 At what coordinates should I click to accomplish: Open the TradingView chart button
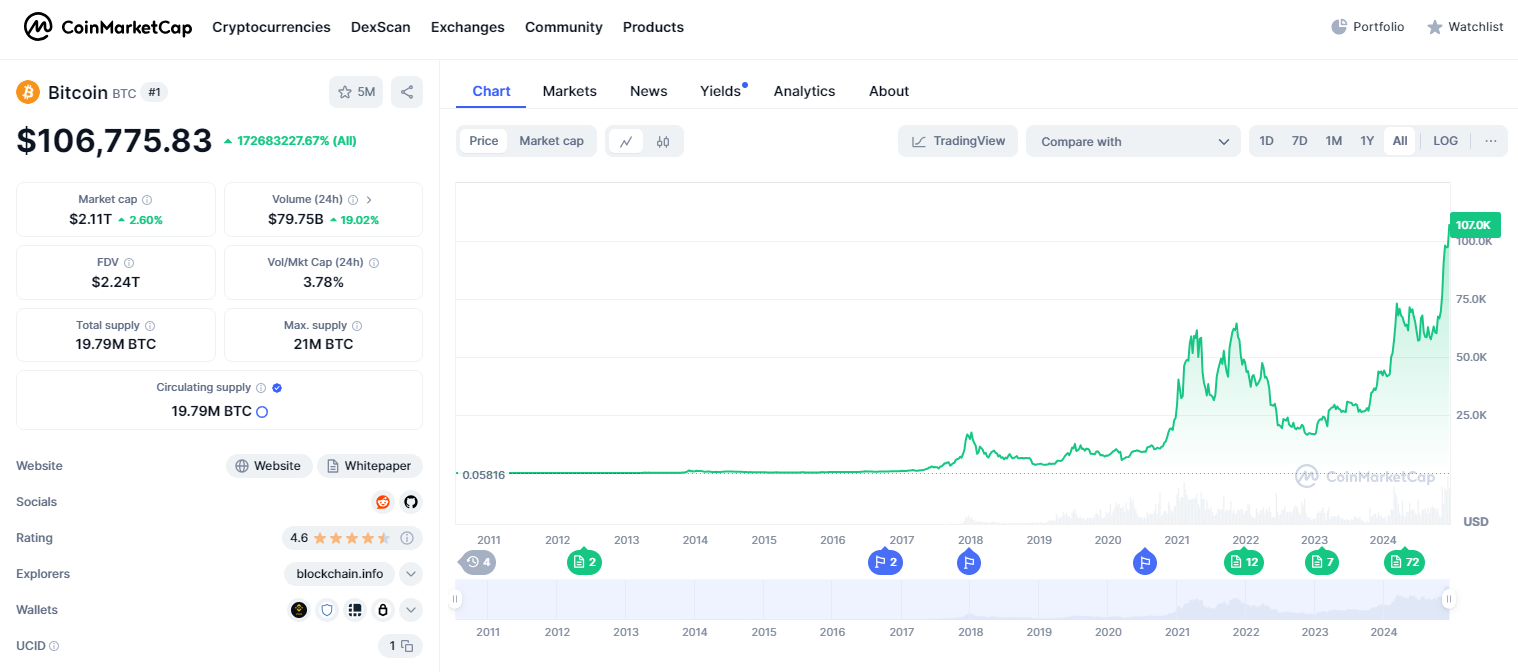[x=958, y=141]
